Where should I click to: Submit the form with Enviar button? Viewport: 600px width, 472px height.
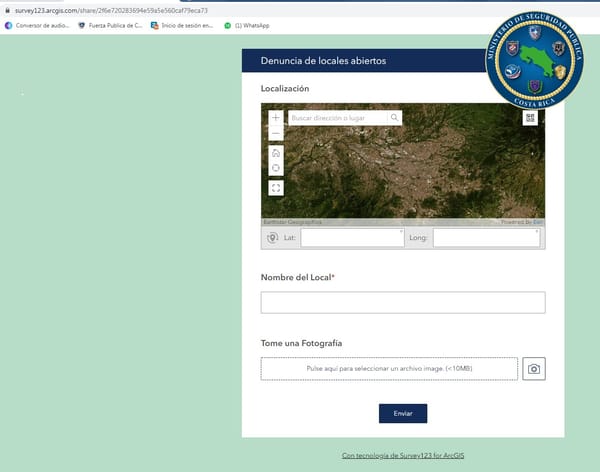403,413
